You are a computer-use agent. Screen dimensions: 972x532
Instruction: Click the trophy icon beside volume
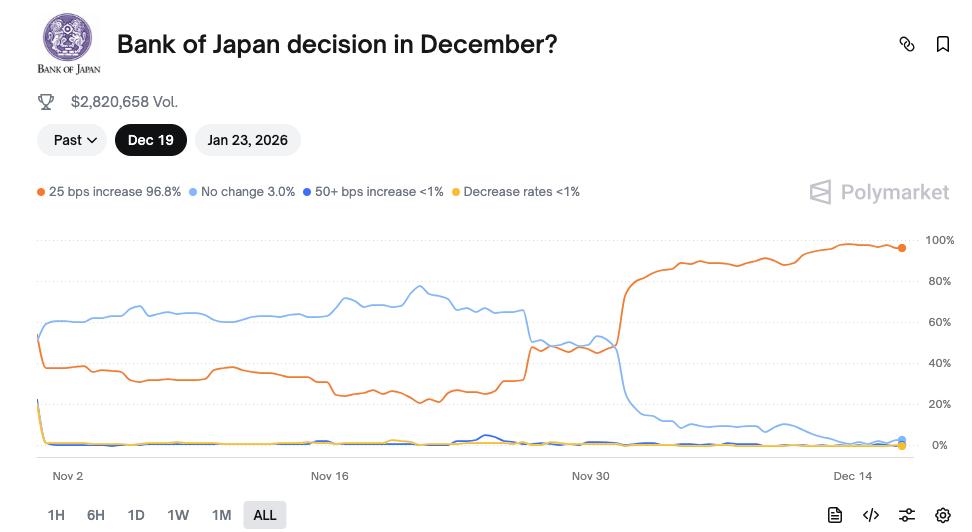point(46,101)
